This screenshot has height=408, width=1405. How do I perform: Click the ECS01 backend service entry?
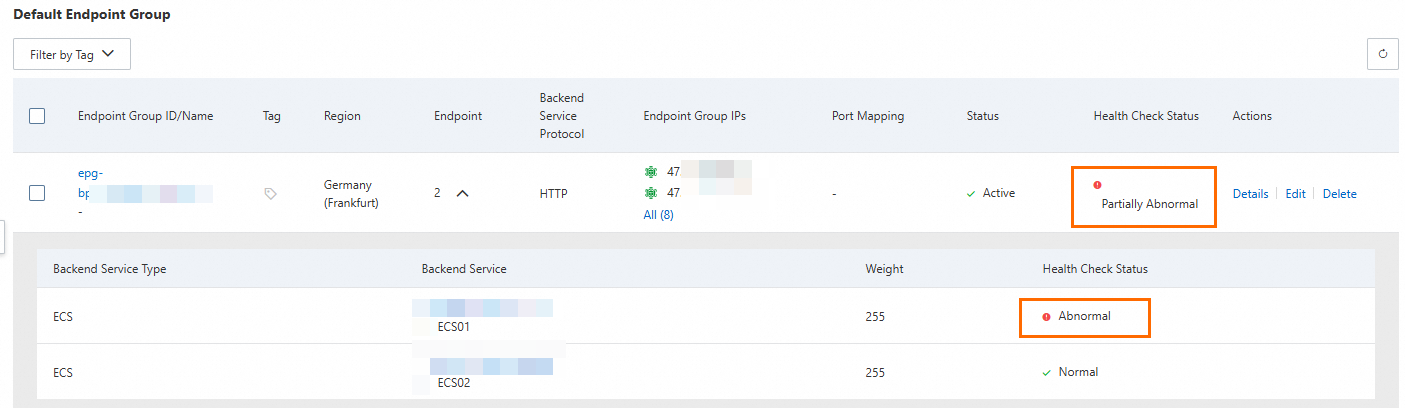[x=454, y=327]
